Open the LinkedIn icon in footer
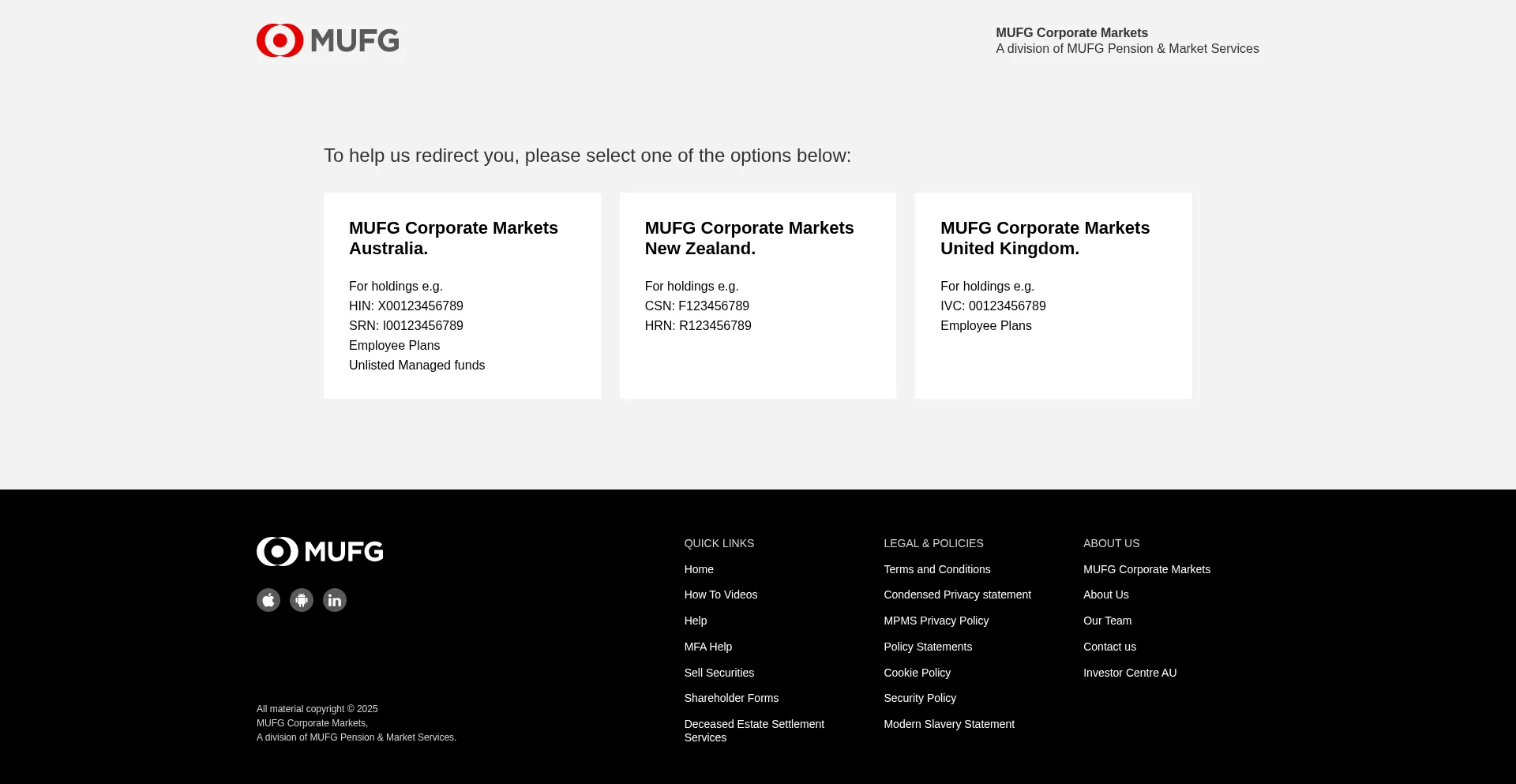Image resolution: width=1516 pixels, height=784 pixels. click(x=335, y=601)
